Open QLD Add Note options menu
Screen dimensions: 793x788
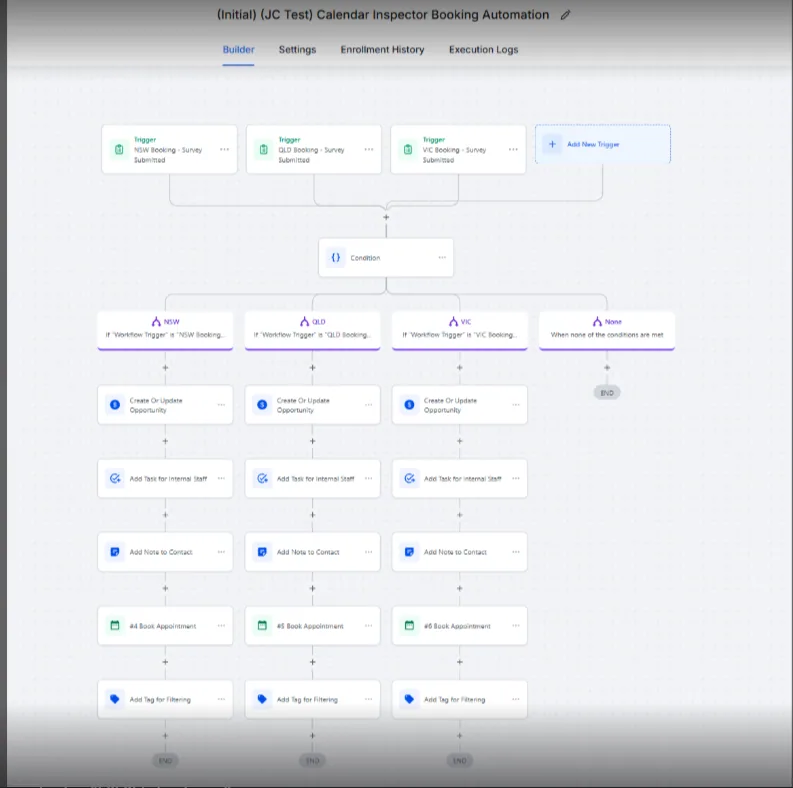click(x=368, y=552)
